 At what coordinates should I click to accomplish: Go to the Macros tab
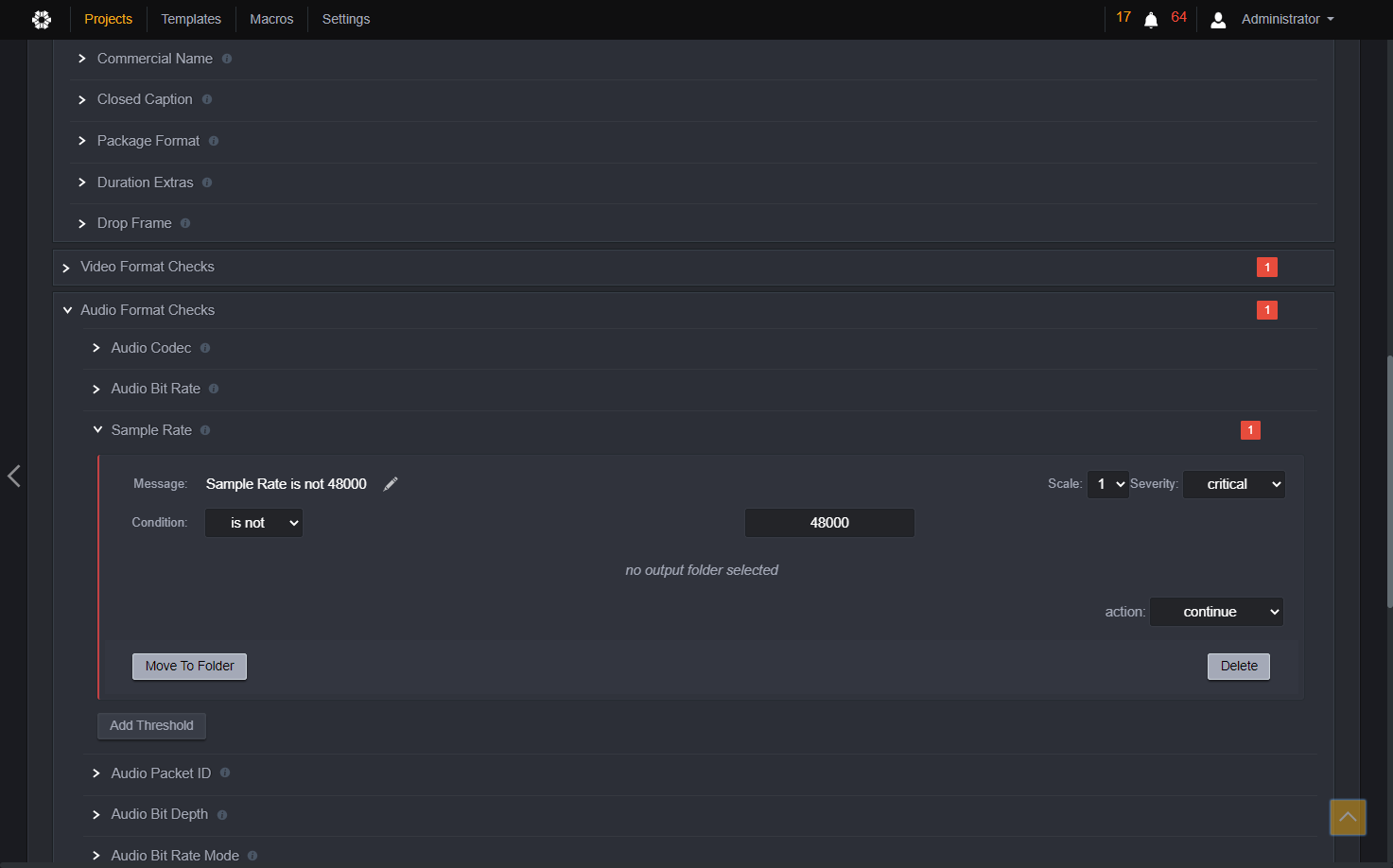tap(271, 19)
